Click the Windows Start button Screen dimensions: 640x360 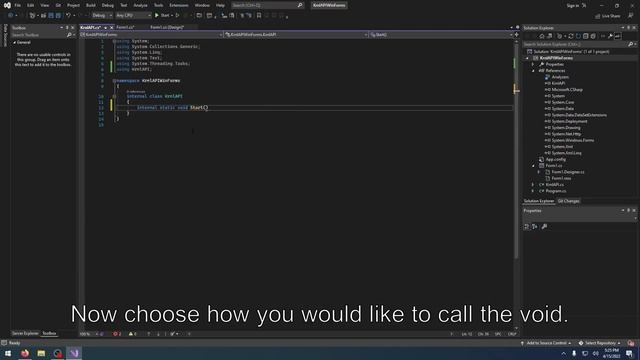point(8,353)
